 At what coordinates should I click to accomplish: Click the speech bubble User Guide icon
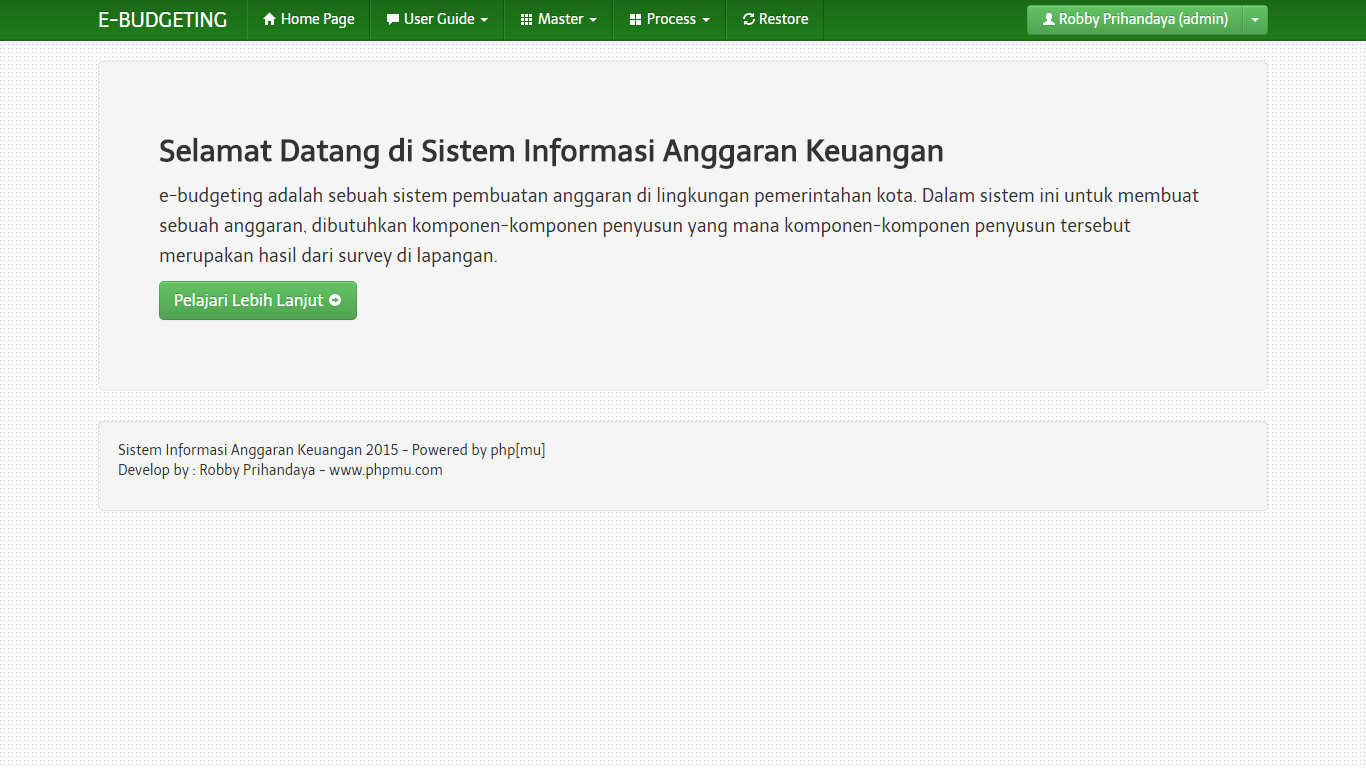tap(393, 20)
